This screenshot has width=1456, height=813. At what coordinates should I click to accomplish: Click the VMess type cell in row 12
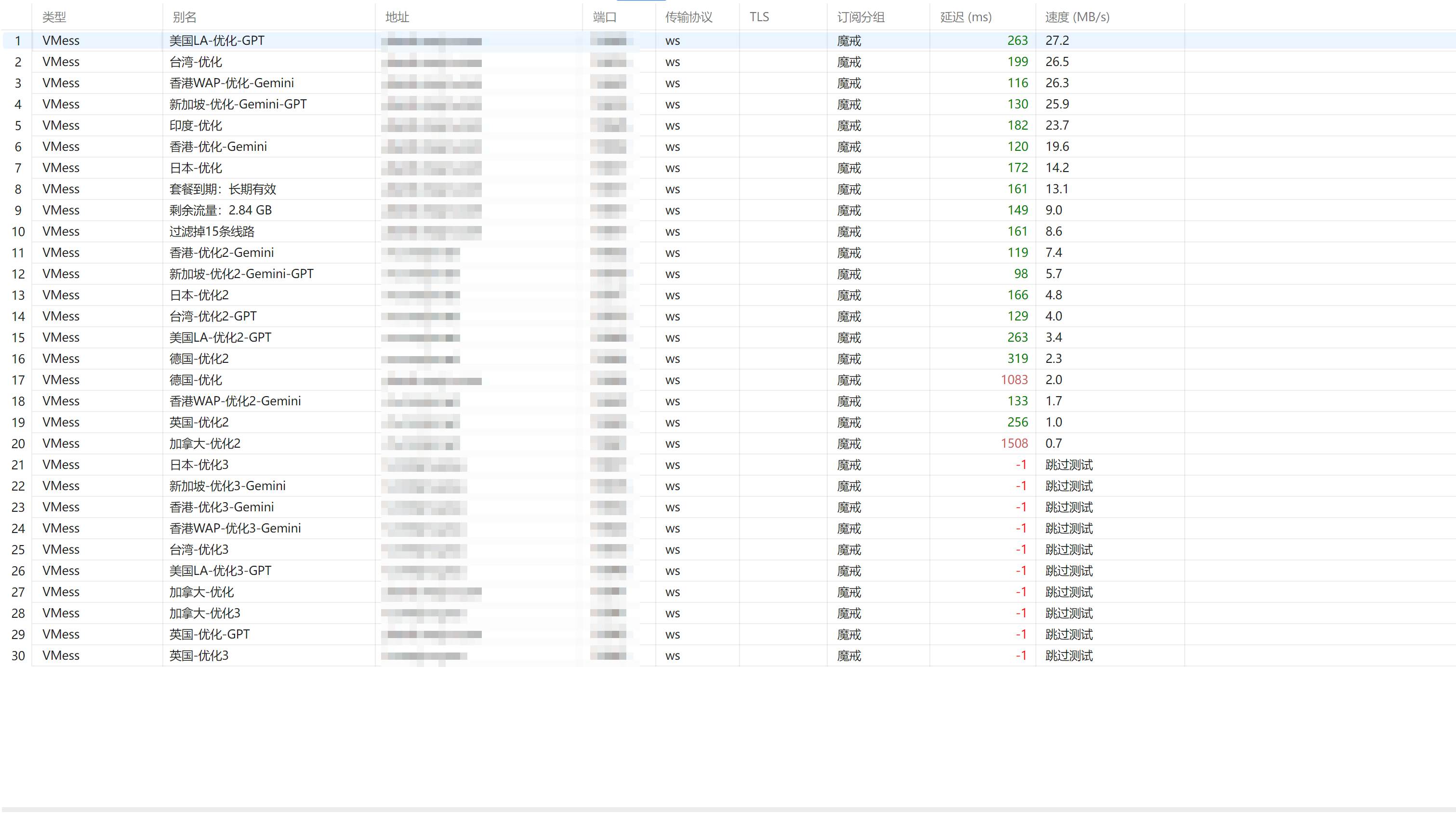pyautogui.click(x=61, y=274)
